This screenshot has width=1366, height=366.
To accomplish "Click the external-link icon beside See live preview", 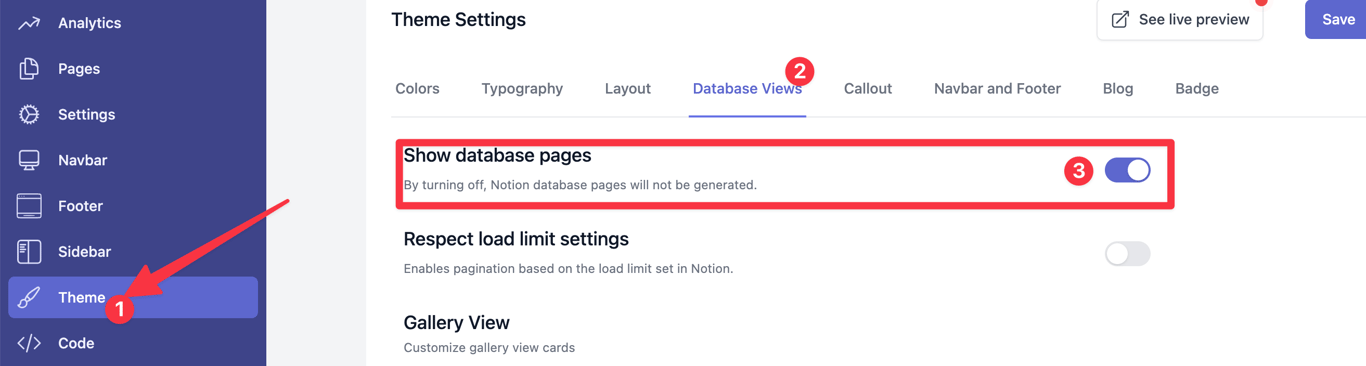I will coord(1120,20).
